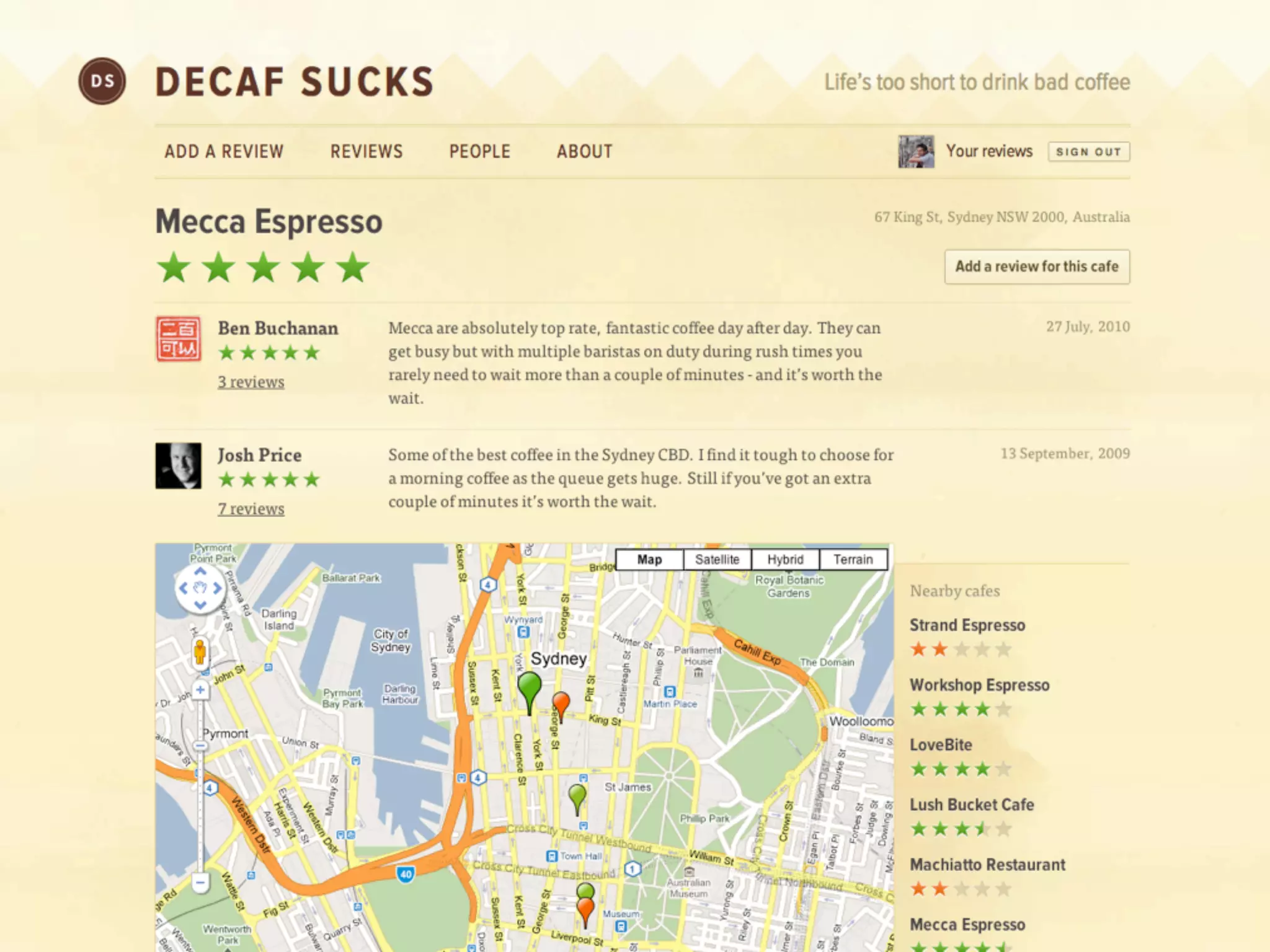Pan map right with right arrow
The image size is (1270, 952).
click(217, 588)
